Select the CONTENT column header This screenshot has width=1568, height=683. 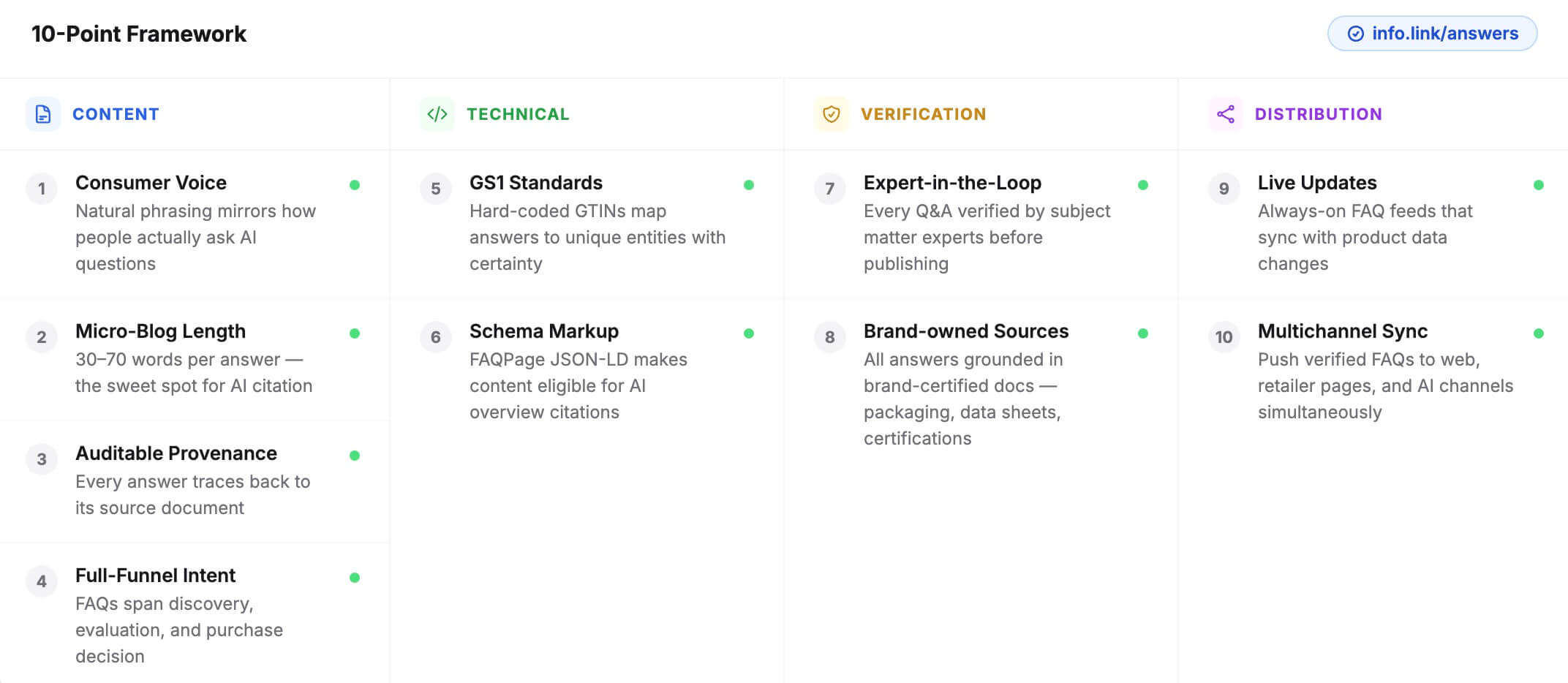tap(116, 114)
